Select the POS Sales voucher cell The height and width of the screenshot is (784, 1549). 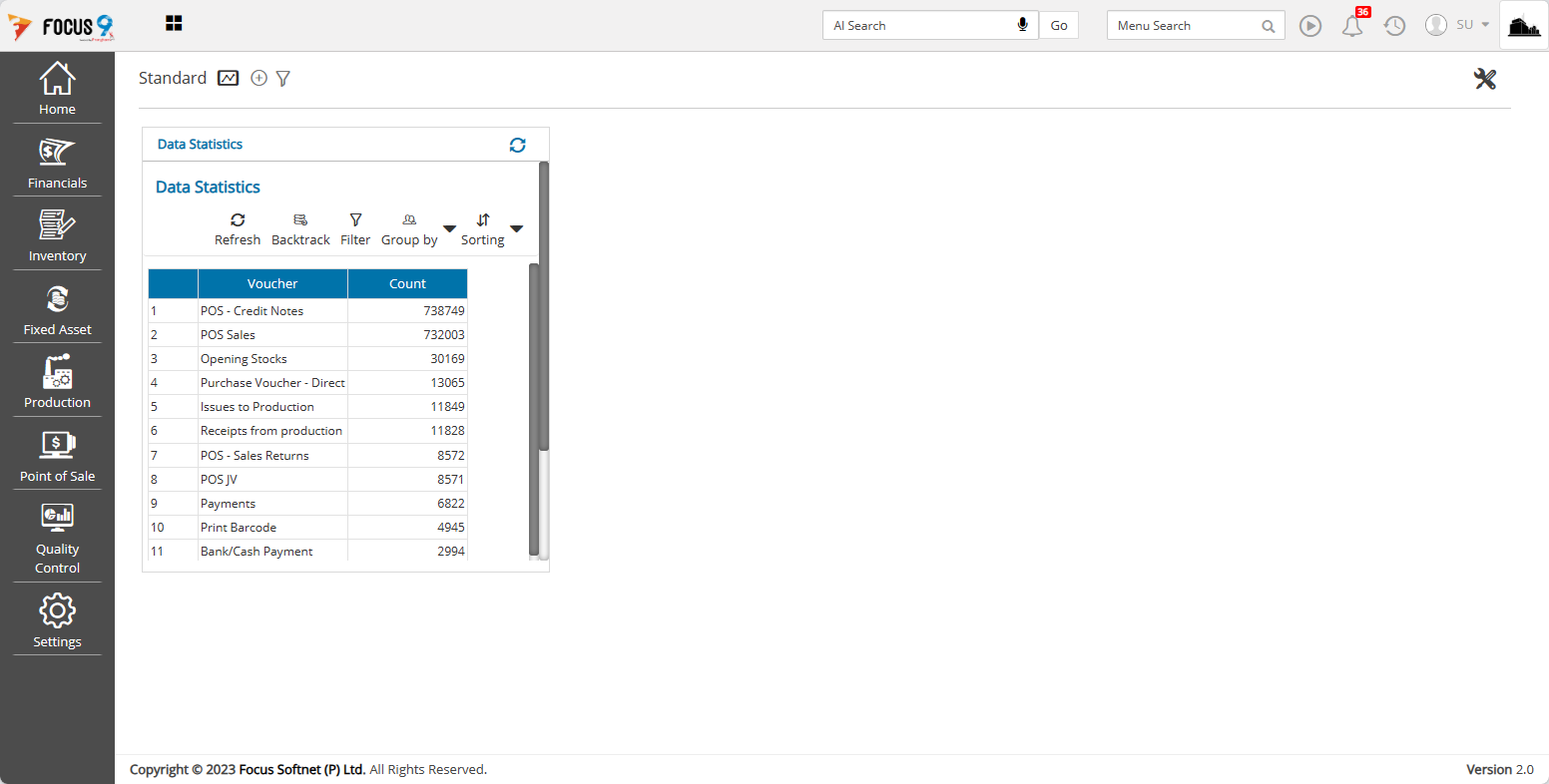[x=272, y=335]
